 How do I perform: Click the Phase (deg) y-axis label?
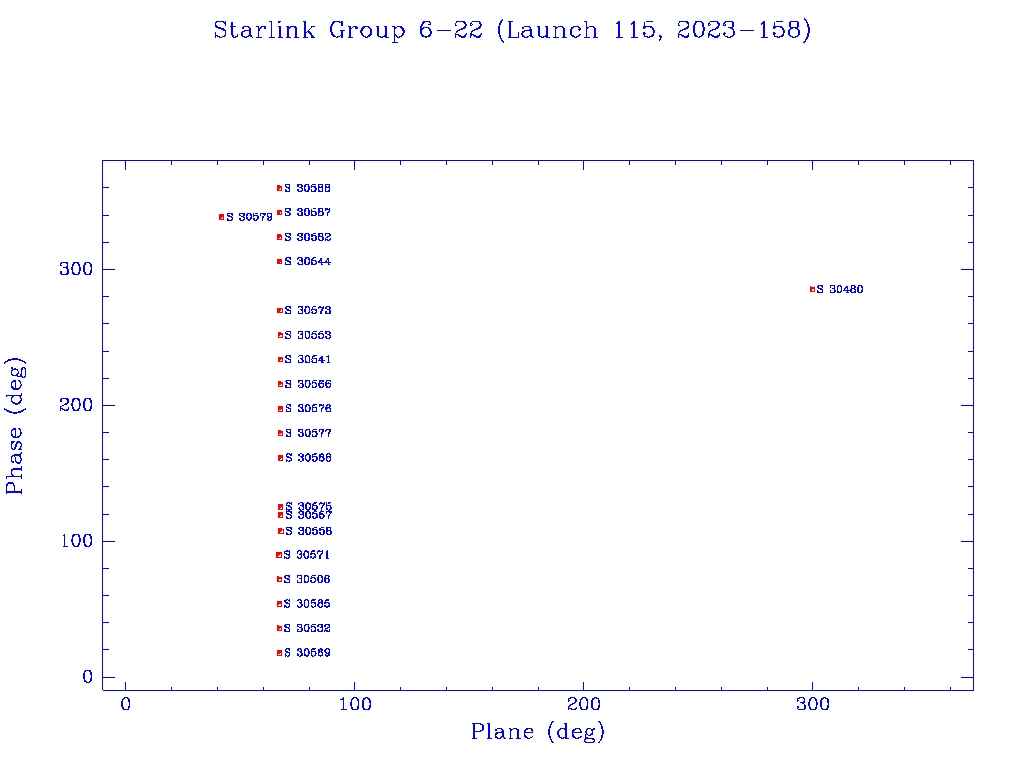15,425
